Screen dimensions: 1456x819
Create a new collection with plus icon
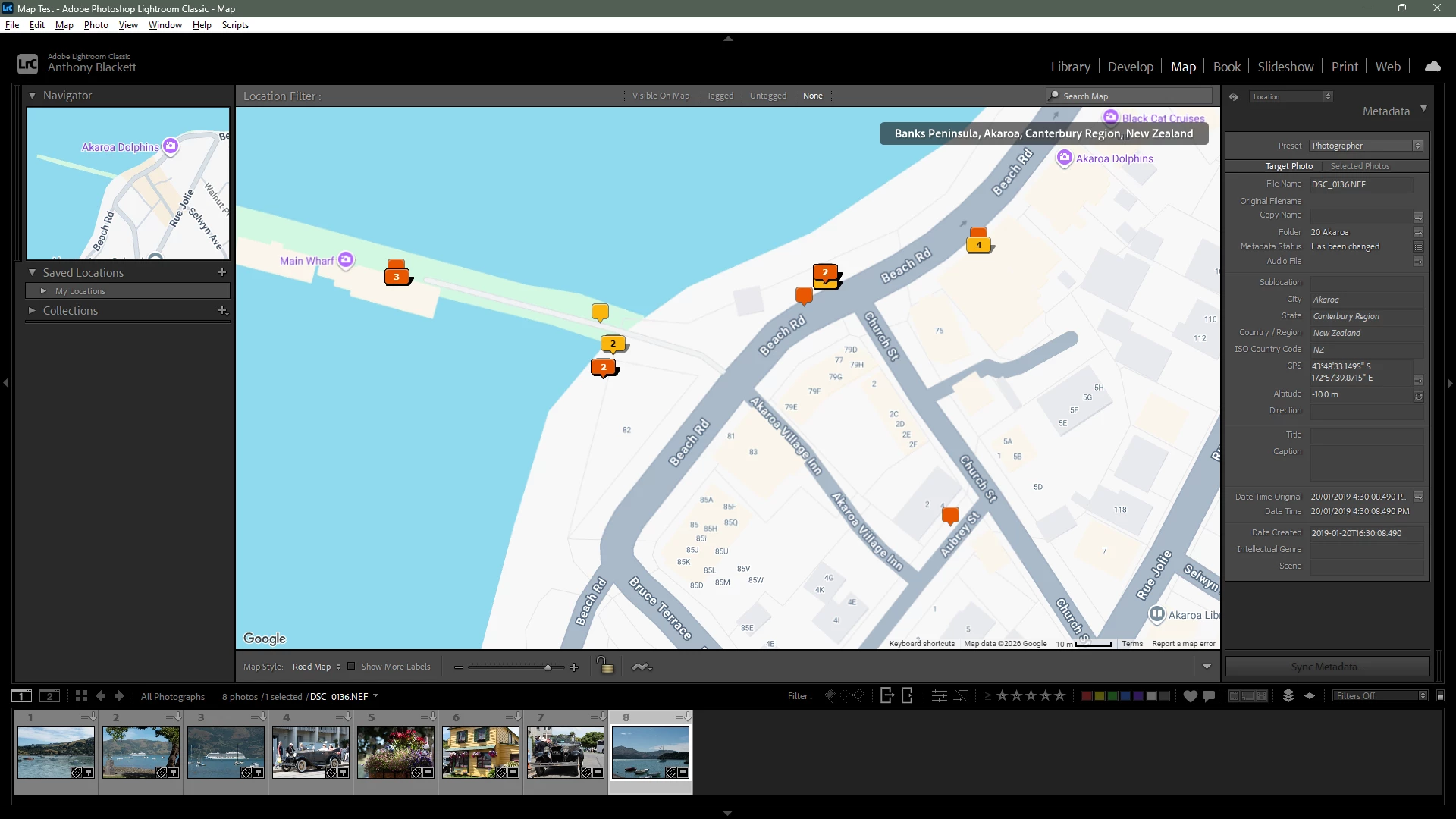tap(222, 310)
